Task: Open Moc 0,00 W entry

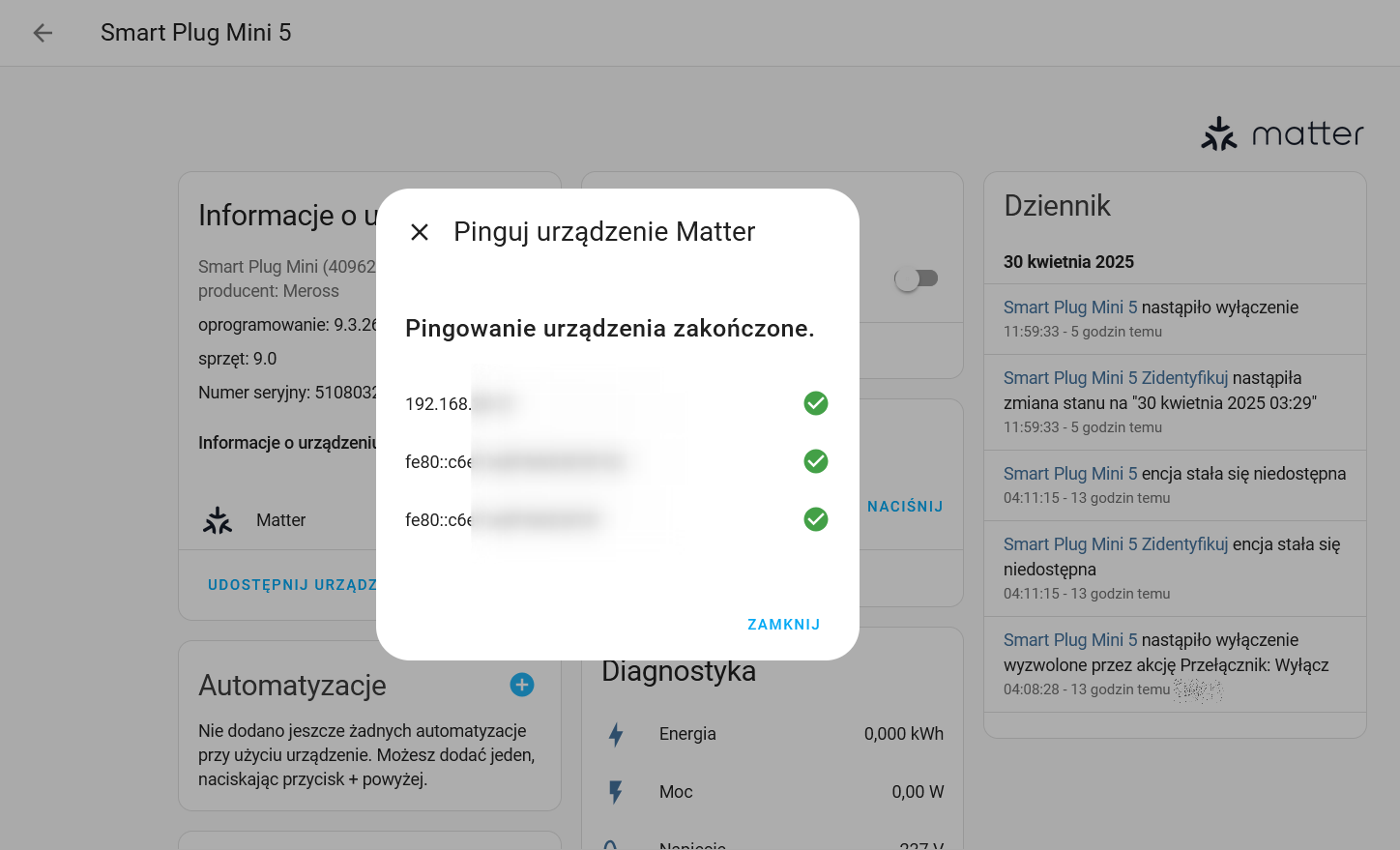Action: pyautogui.click(x=773, y=792)
